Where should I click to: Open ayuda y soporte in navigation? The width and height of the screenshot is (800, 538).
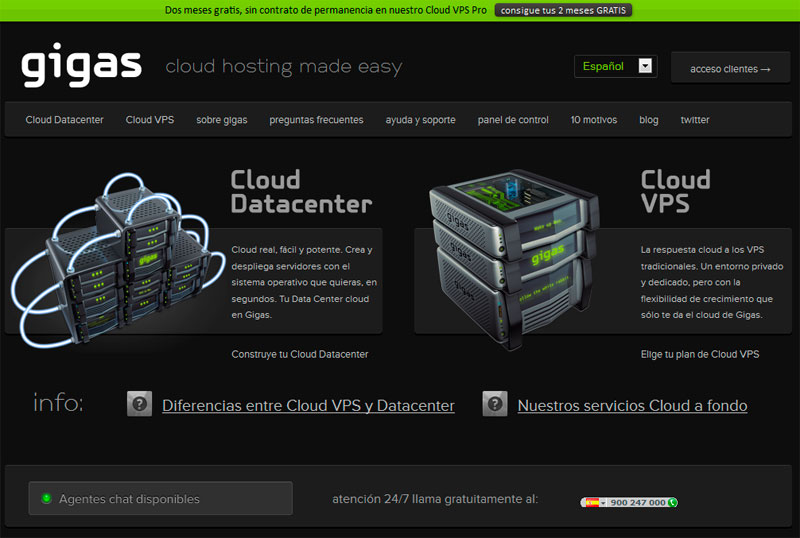coord(420,120)
